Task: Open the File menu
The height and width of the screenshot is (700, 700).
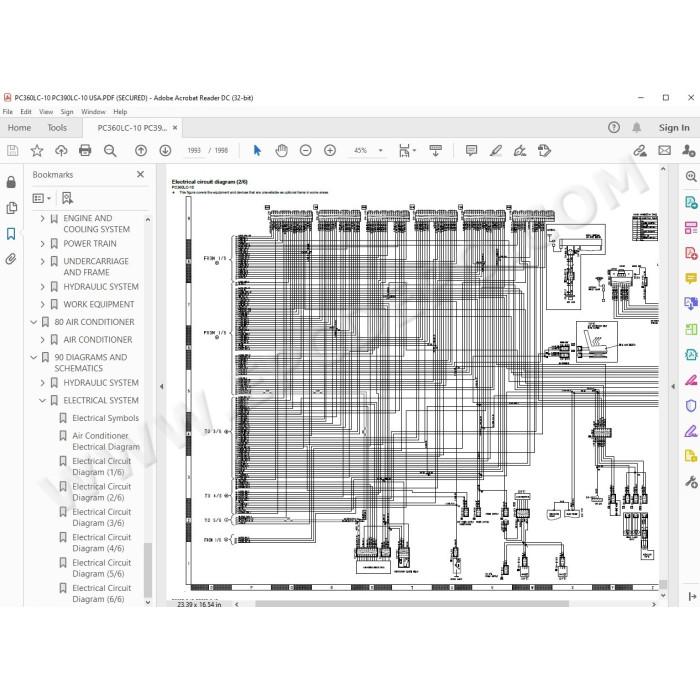Action: 8,112
